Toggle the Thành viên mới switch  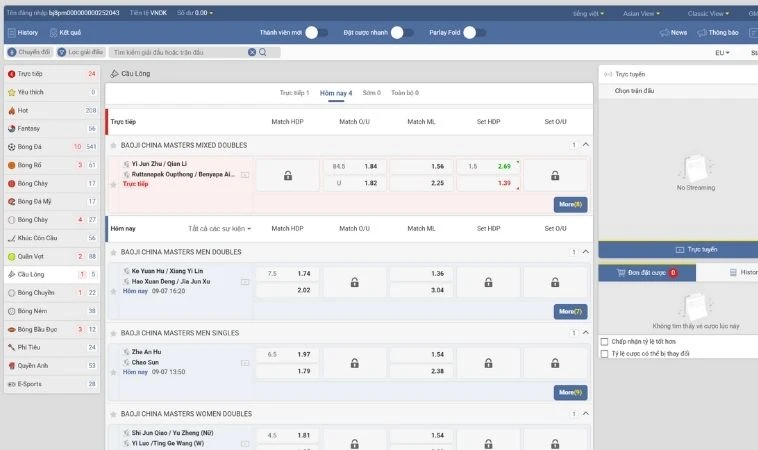(315, 33)
